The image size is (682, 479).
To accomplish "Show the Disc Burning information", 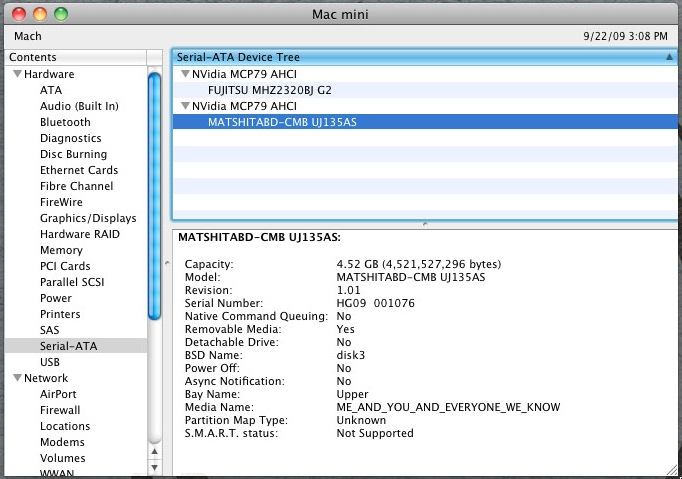I will [73, 154].
